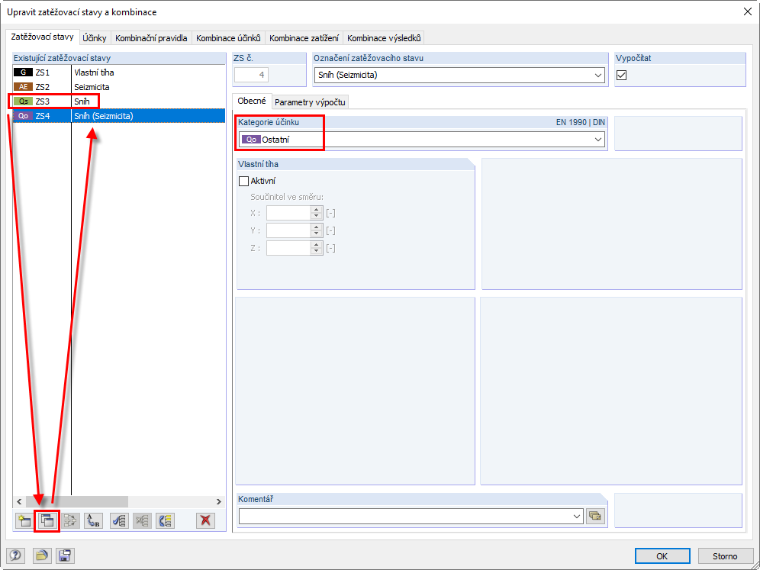
Task: Click the renumber load cases icon (arrow with B)
Action: (93, 521)
